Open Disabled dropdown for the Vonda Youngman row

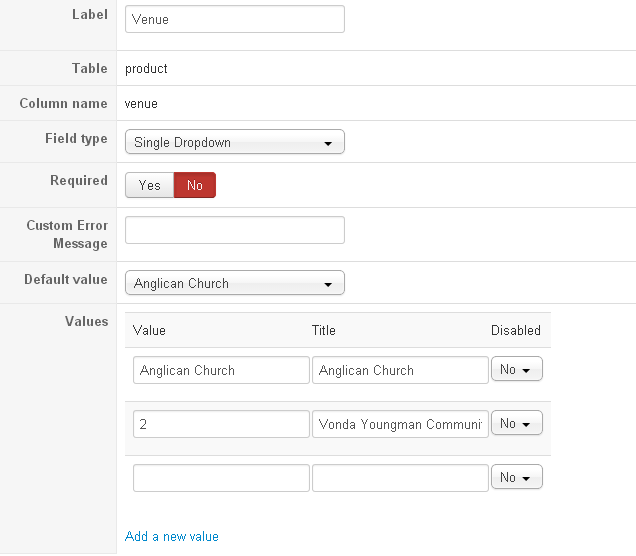tap(517, 424)
